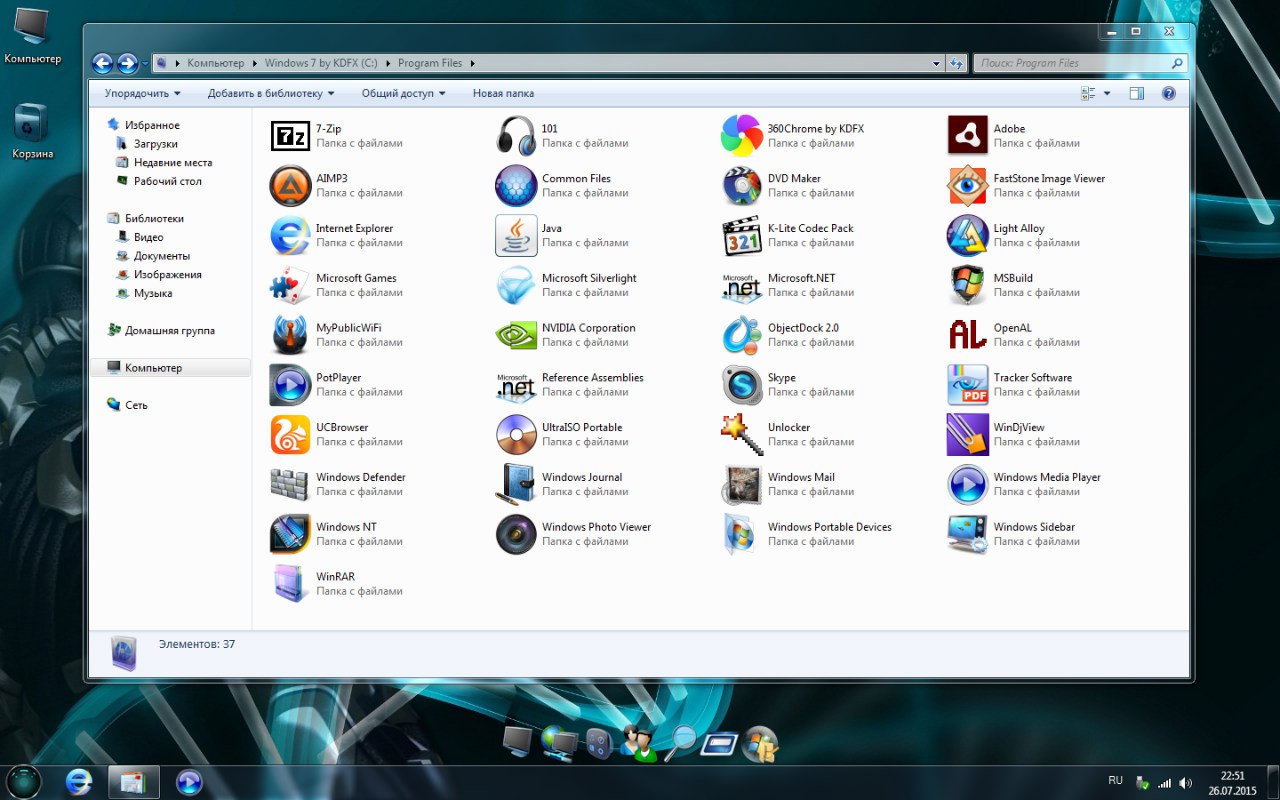
Task: Click the RU language indicator in tray
Action: [1115, 780]
